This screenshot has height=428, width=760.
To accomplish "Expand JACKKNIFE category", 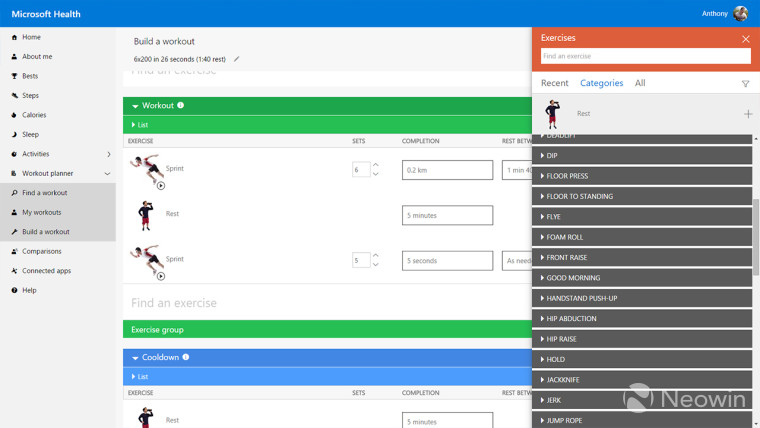I will (642, 380).
